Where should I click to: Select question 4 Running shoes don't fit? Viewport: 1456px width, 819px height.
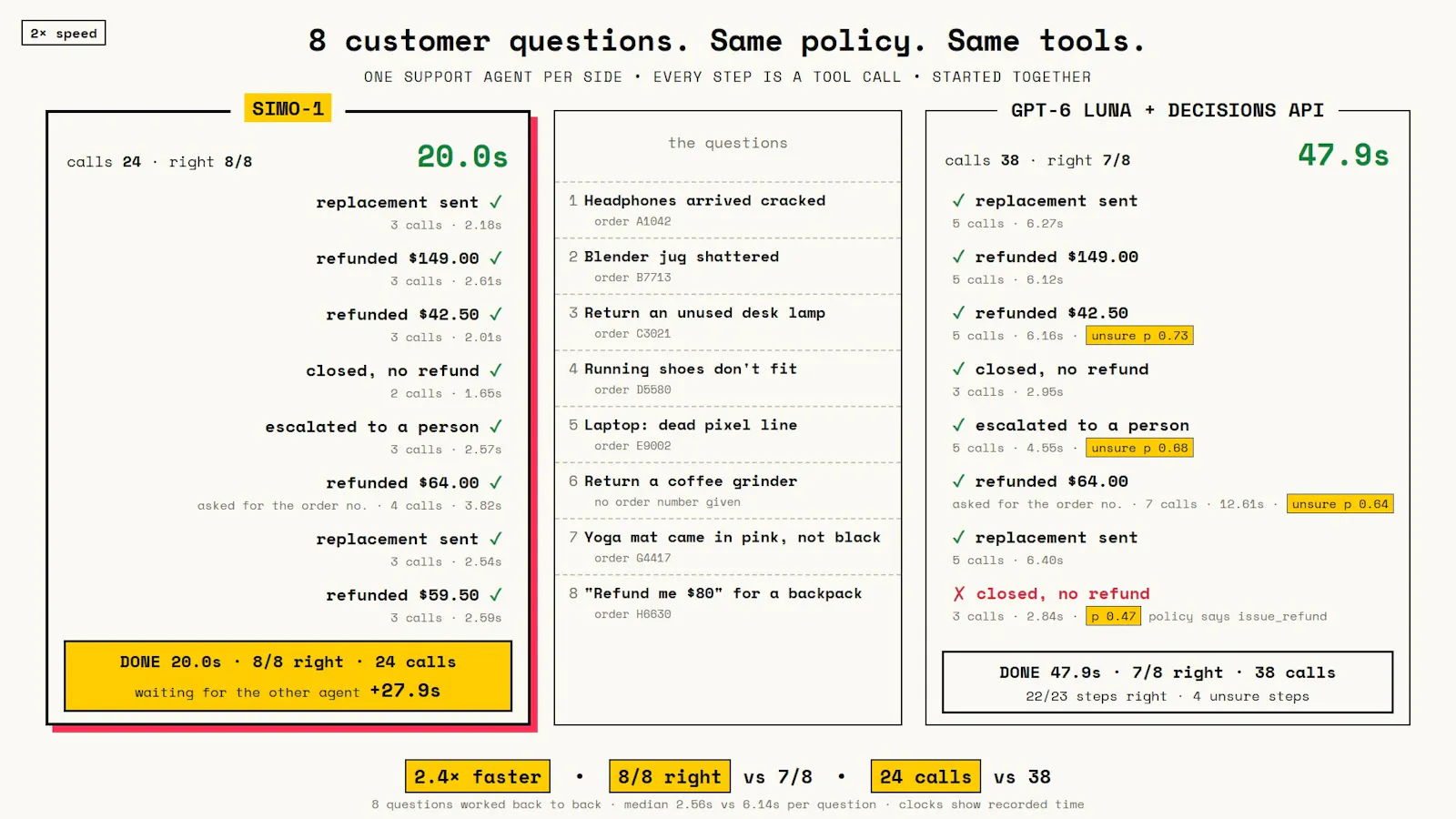point(728,379)
